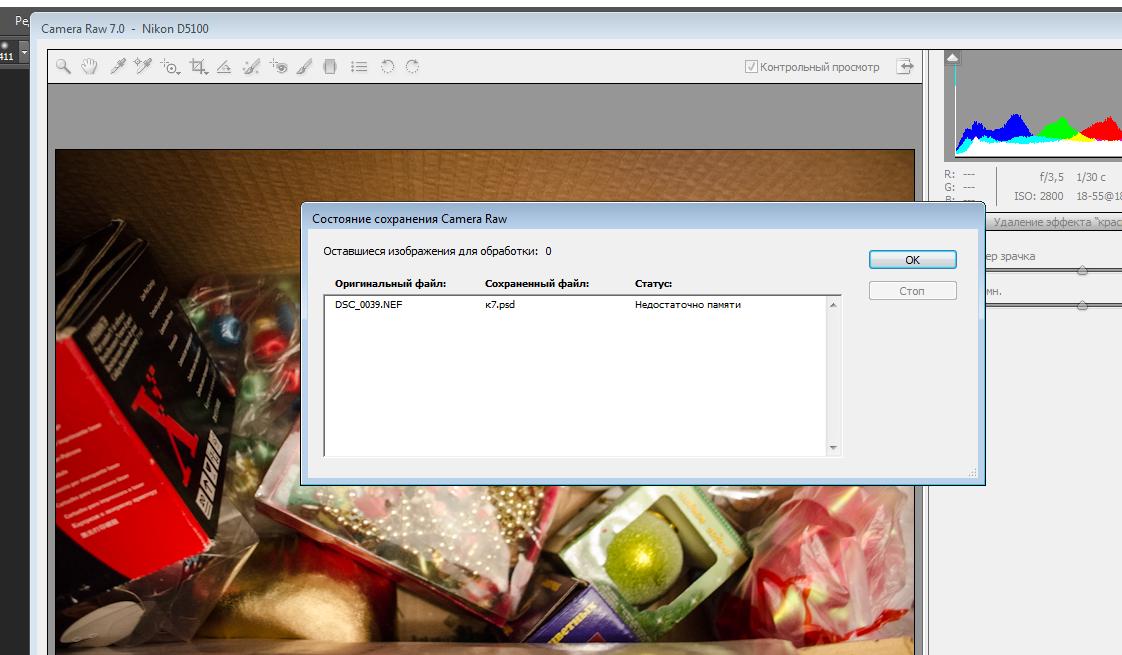This screenshot has height=655, width=1122.
Task: Toggle full screen mode icon
Action: click(x=905, y=67)
